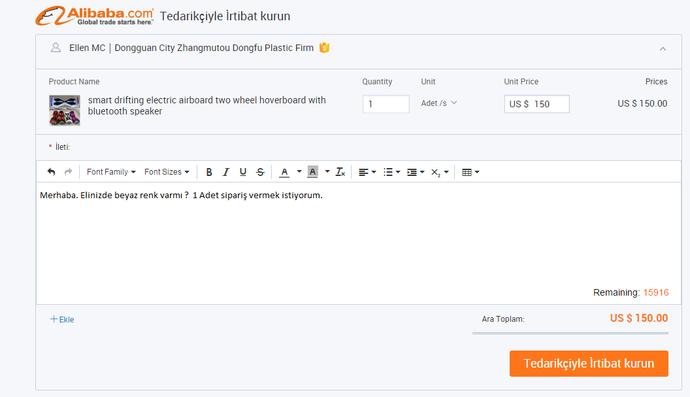Open the alignment options arrow
The width and height of the screenshot is (690, 397).
[x=374, y=172]
